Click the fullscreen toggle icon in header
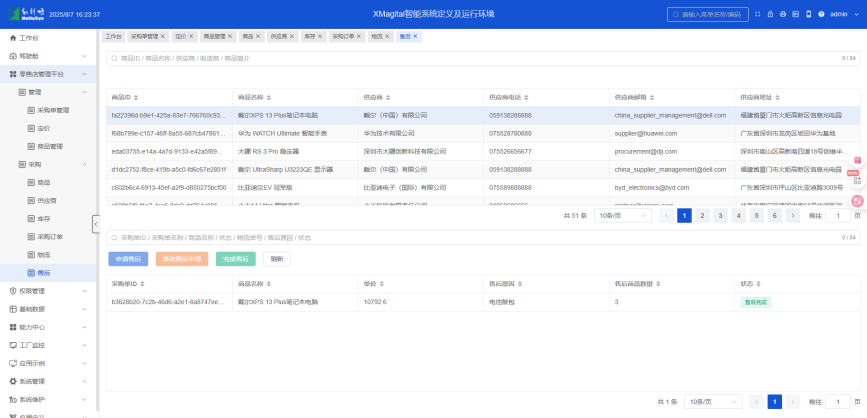 click(755, 15)
